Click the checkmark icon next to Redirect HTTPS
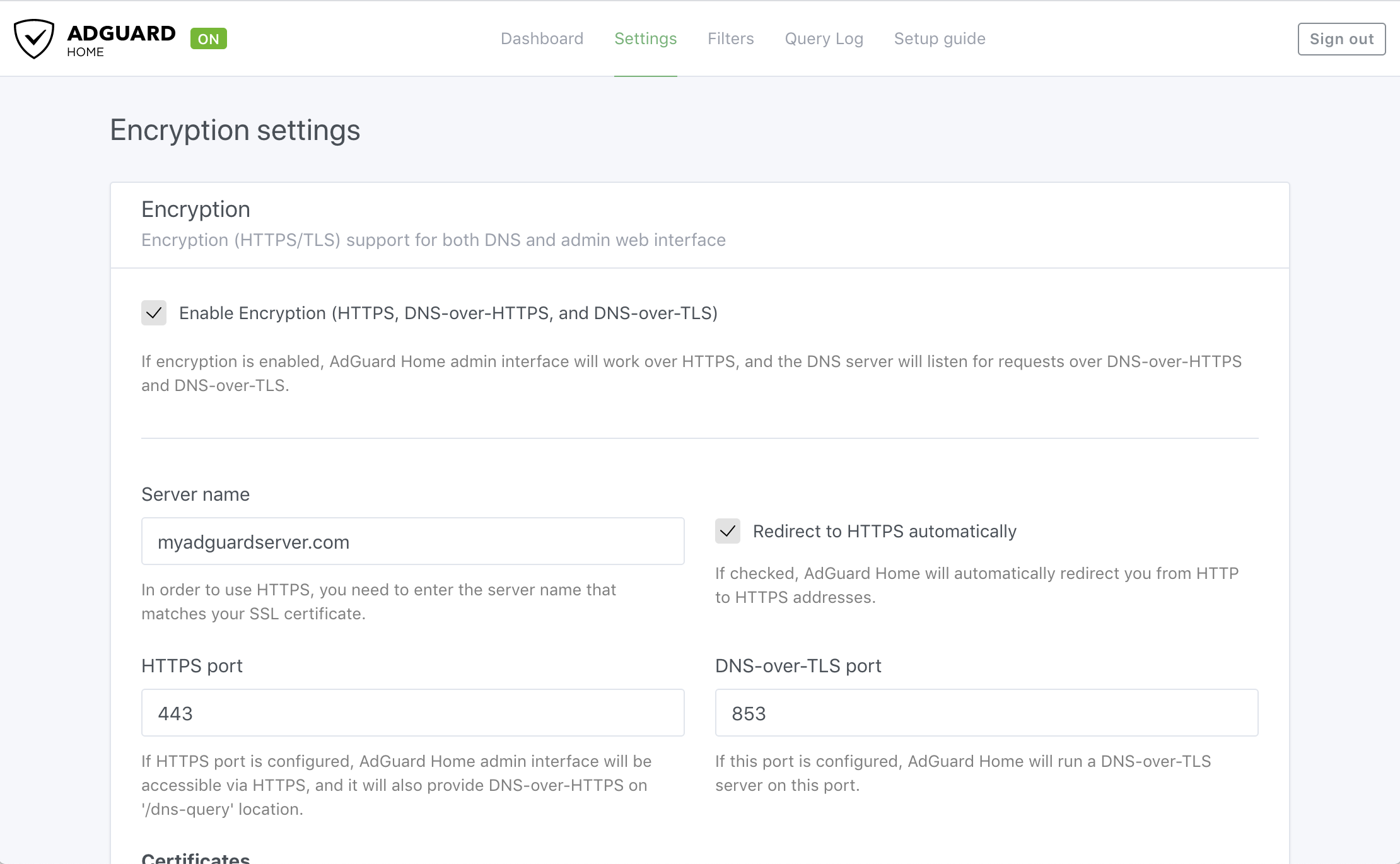The height and width of the screenshot is (864, 1400). (728, 531)
